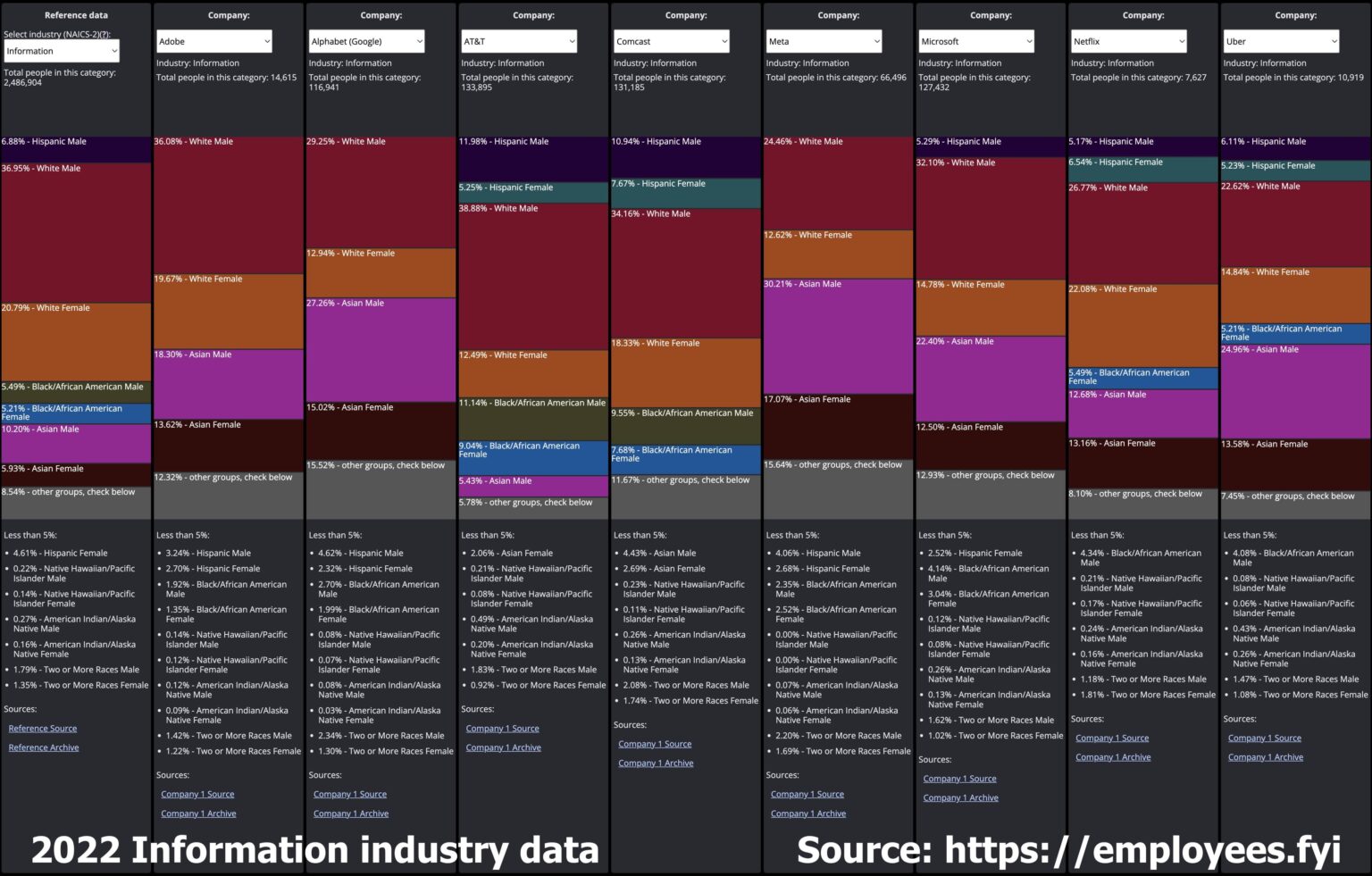Open Company 1 Source link under Netflix

tap(1112, 738)
